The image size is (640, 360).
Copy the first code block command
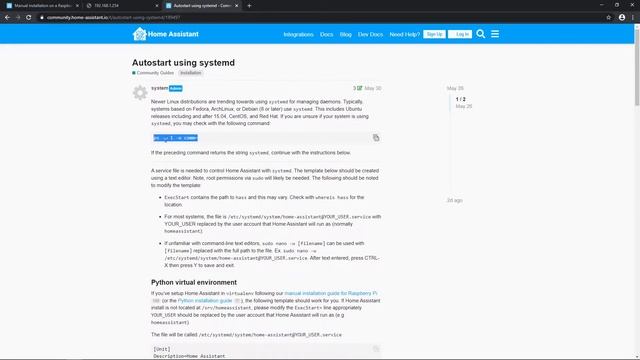376,138
